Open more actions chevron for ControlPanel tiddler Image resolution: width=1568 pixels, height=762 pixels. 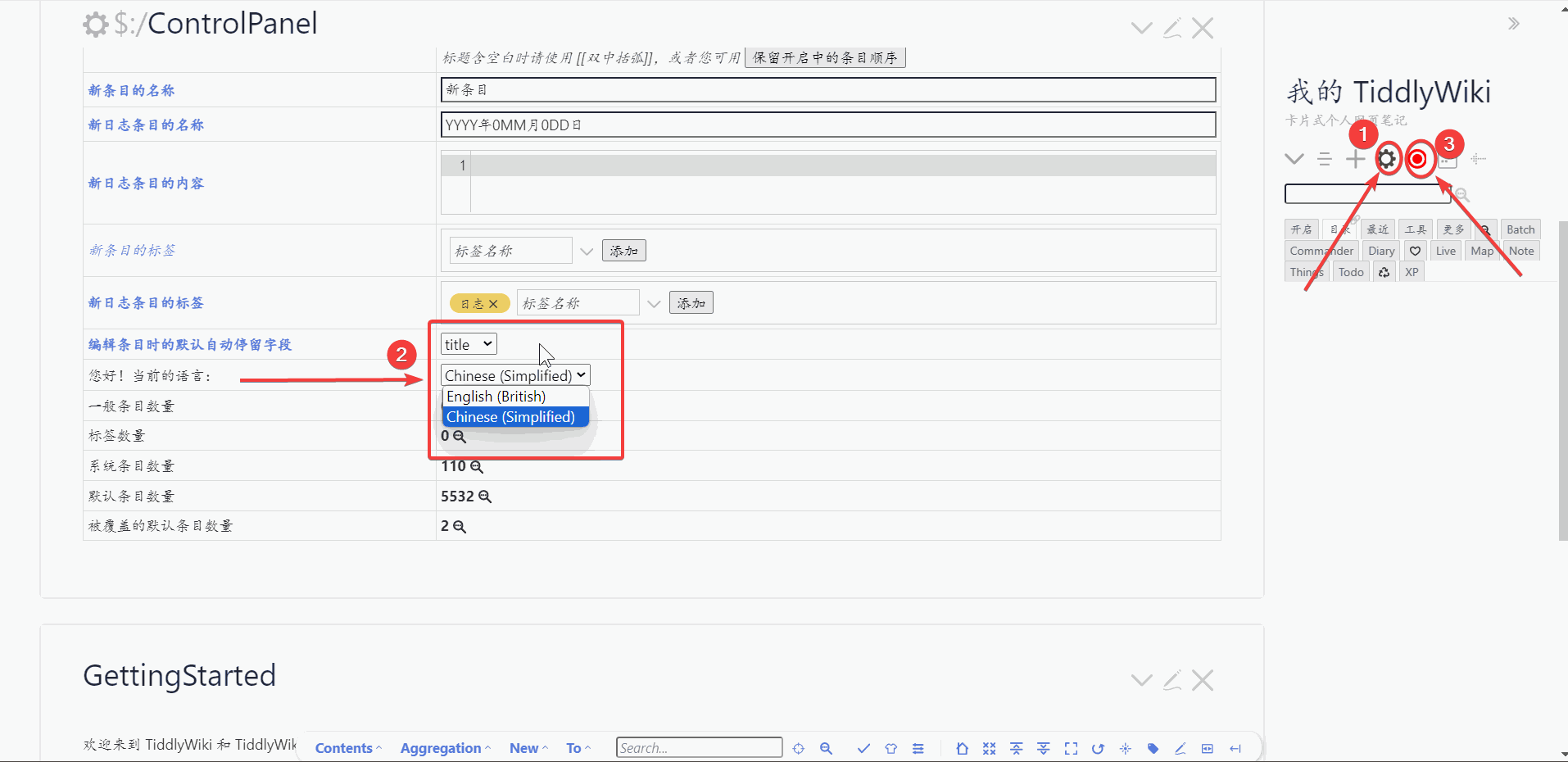coord(1141,28)
